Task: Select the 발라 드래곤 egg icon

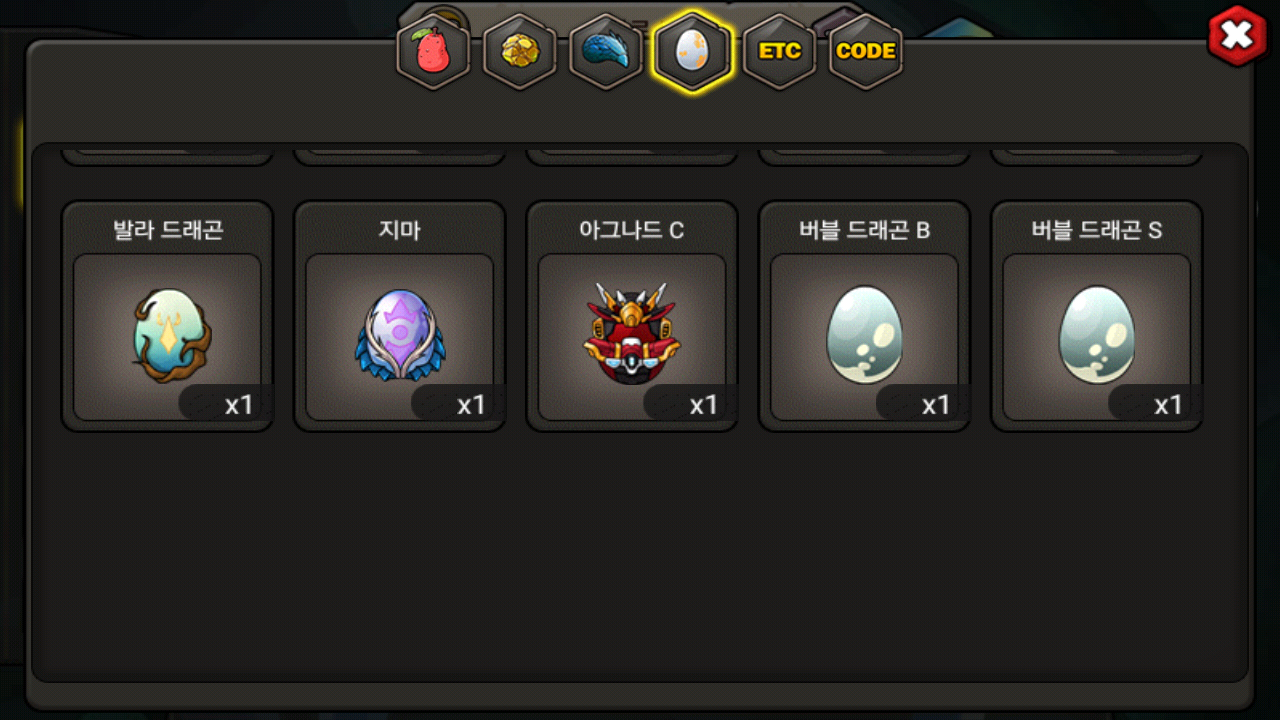Action: tap(167, 336)
